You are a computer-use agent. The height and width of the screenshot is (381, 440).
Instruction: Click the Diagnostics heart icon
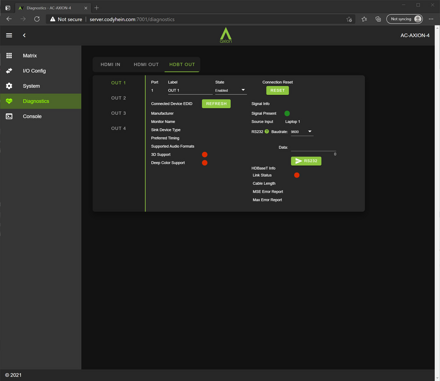[9, 101]
